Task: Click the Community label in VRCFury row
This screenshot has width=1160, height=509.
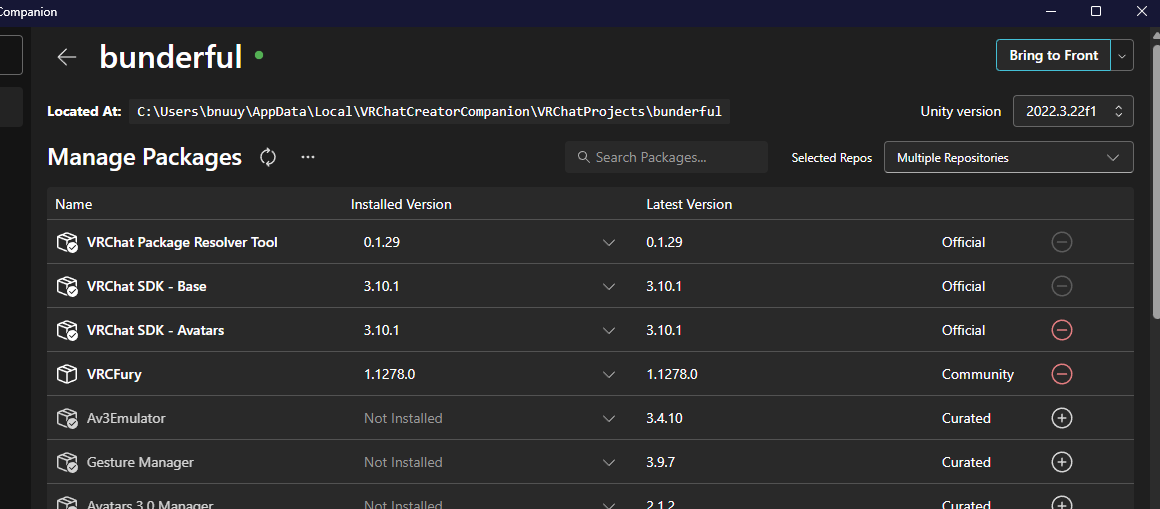Action: pos(977,374)
